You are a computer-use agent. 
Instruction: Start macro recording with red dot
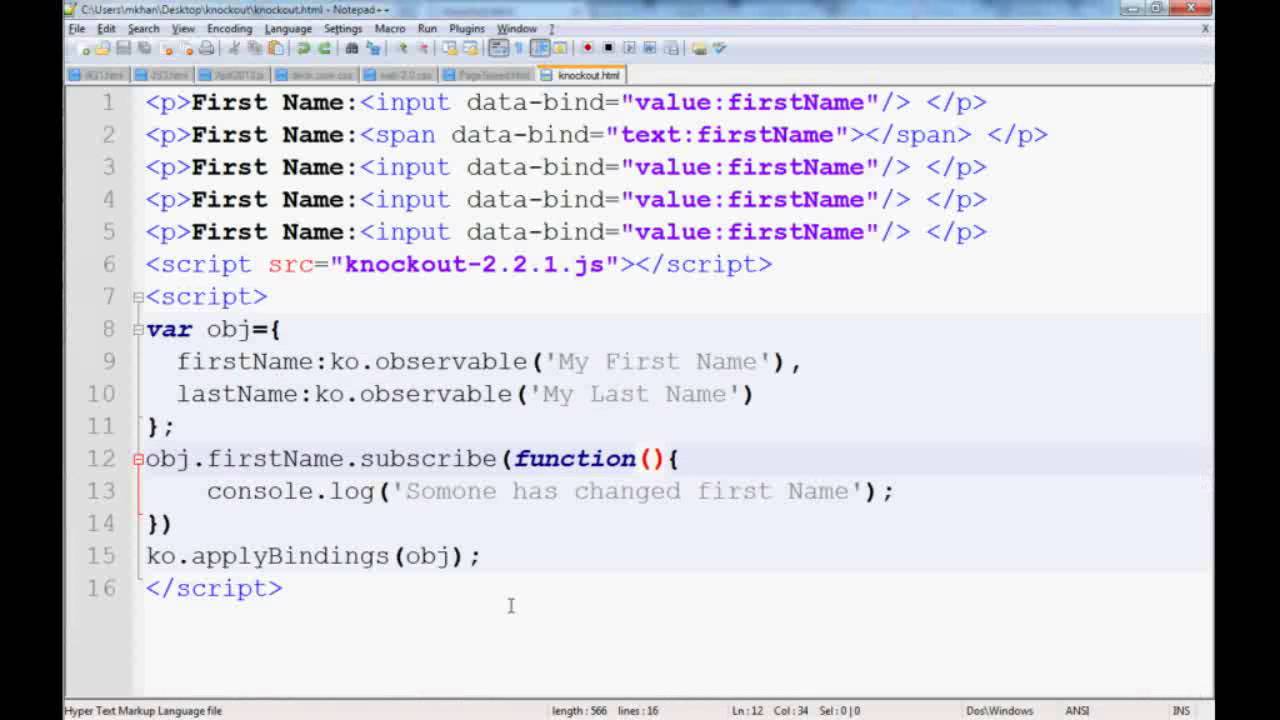coord(588,48)
